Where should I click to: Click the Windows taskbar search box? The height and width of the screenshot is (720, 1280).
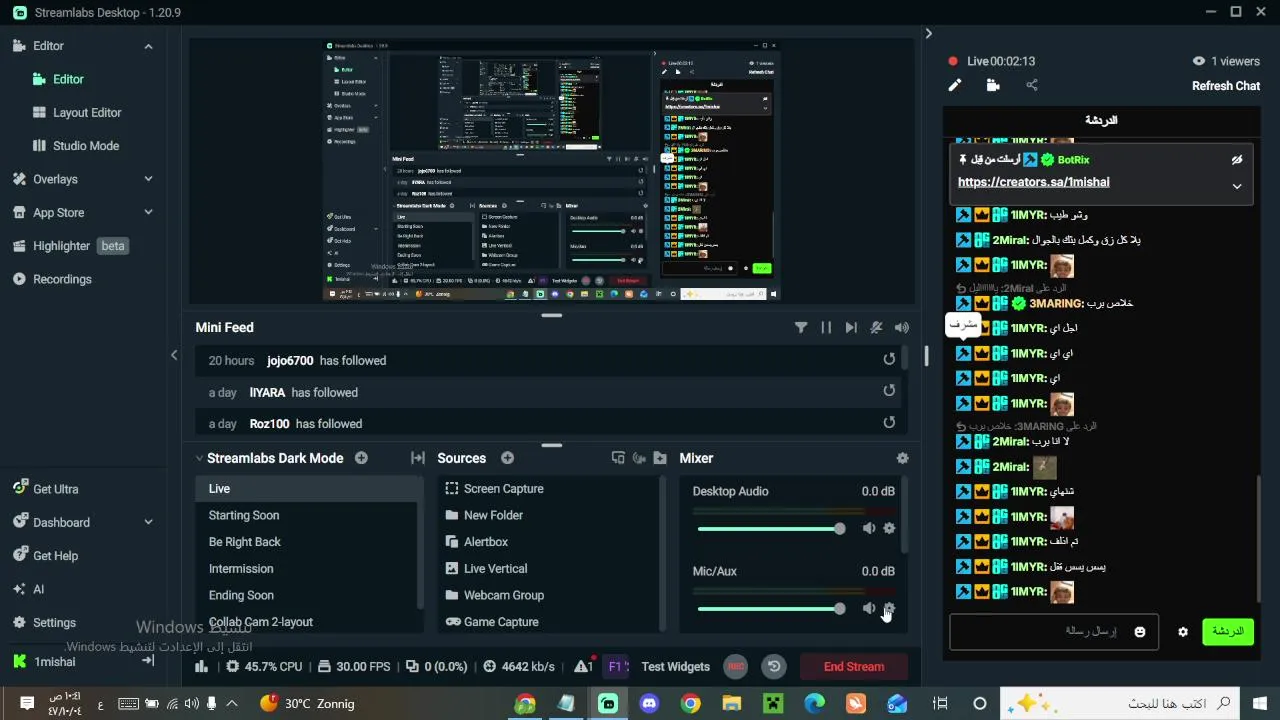tap(1120, 703)
